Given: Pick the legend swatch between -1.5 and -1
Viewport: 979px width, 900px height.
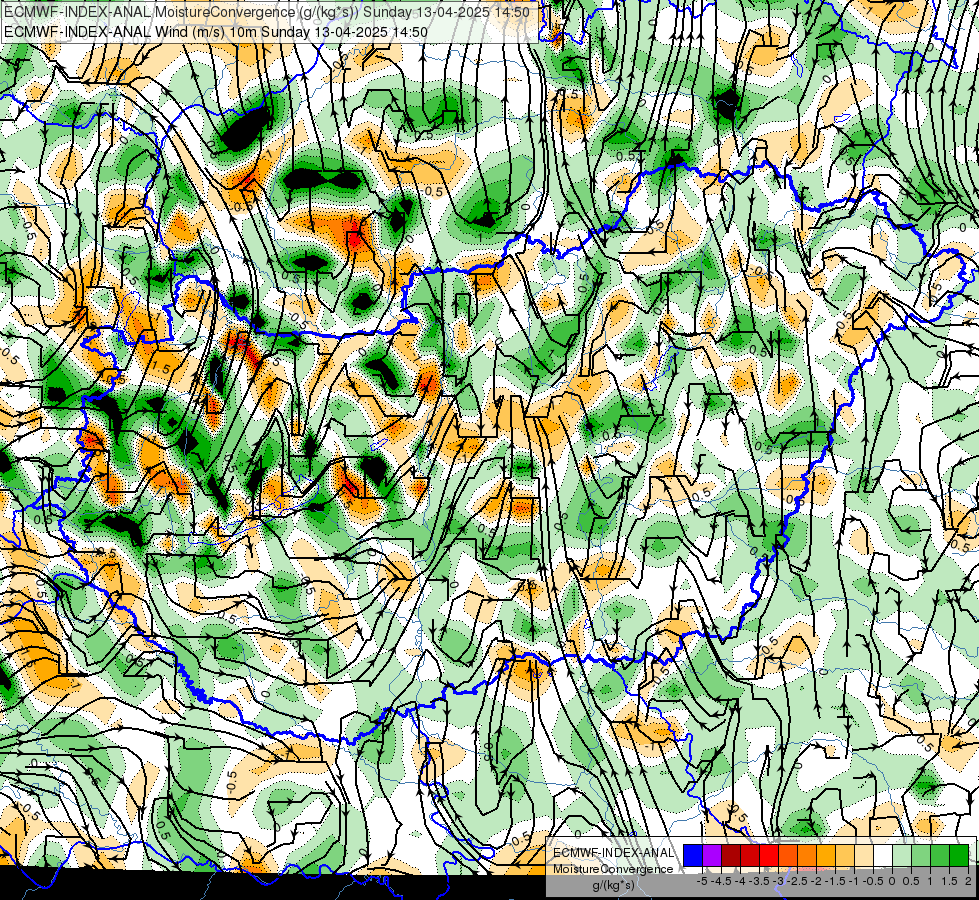Looking at the screenshot, I should tap(845, 855).
